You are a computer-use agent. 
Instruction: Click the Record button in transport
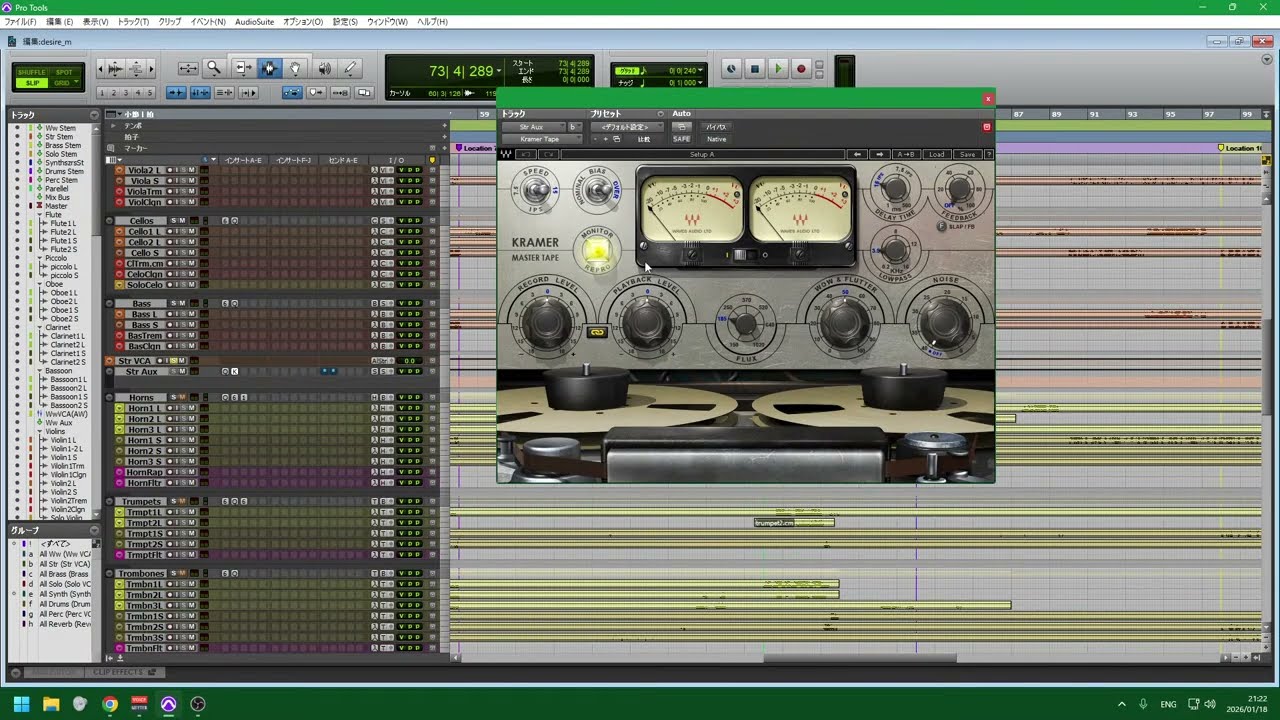coord(801,69)
